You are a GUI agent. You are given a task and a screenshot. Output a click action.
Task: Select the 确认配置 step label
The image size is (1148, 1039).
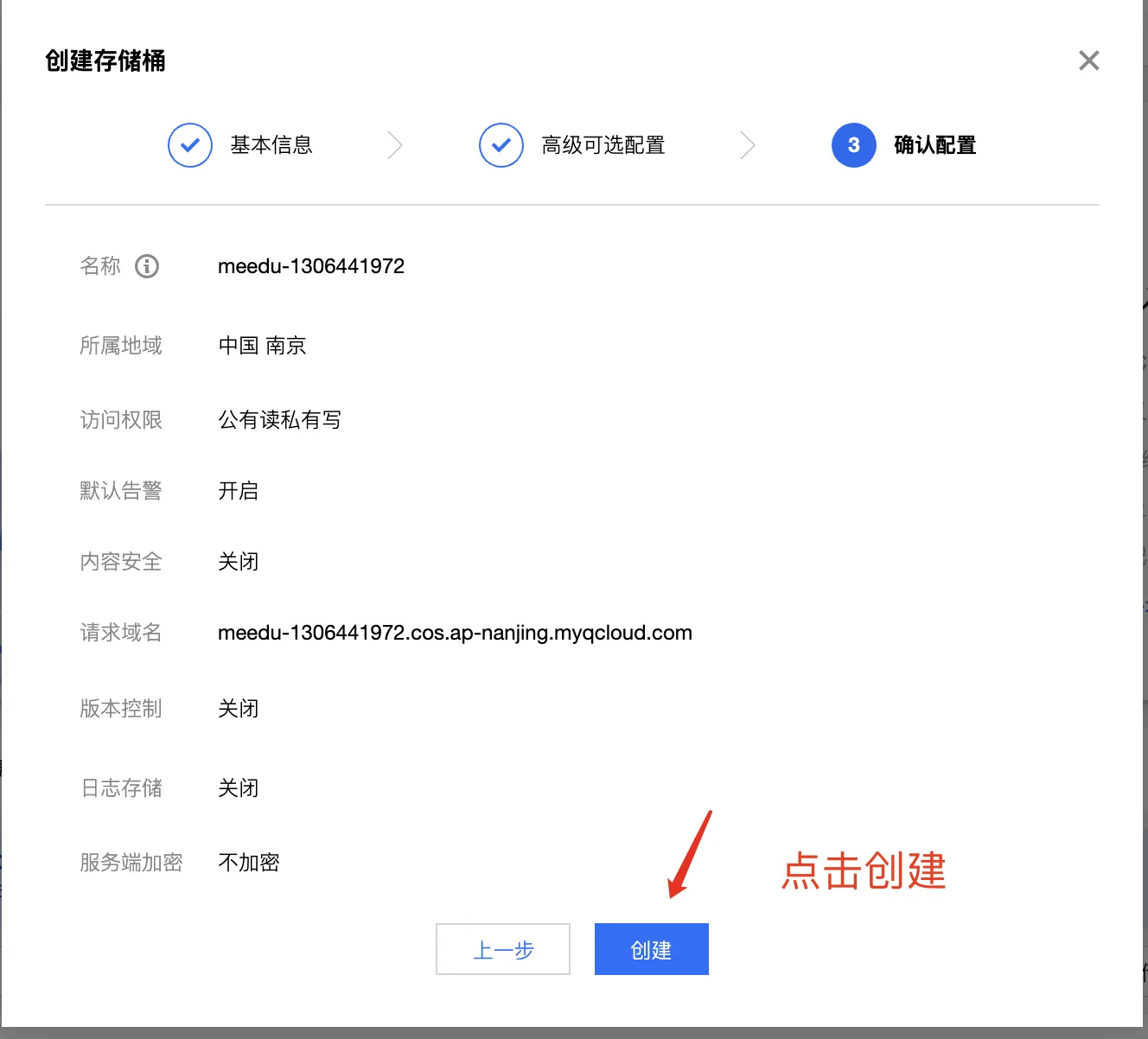935,145
